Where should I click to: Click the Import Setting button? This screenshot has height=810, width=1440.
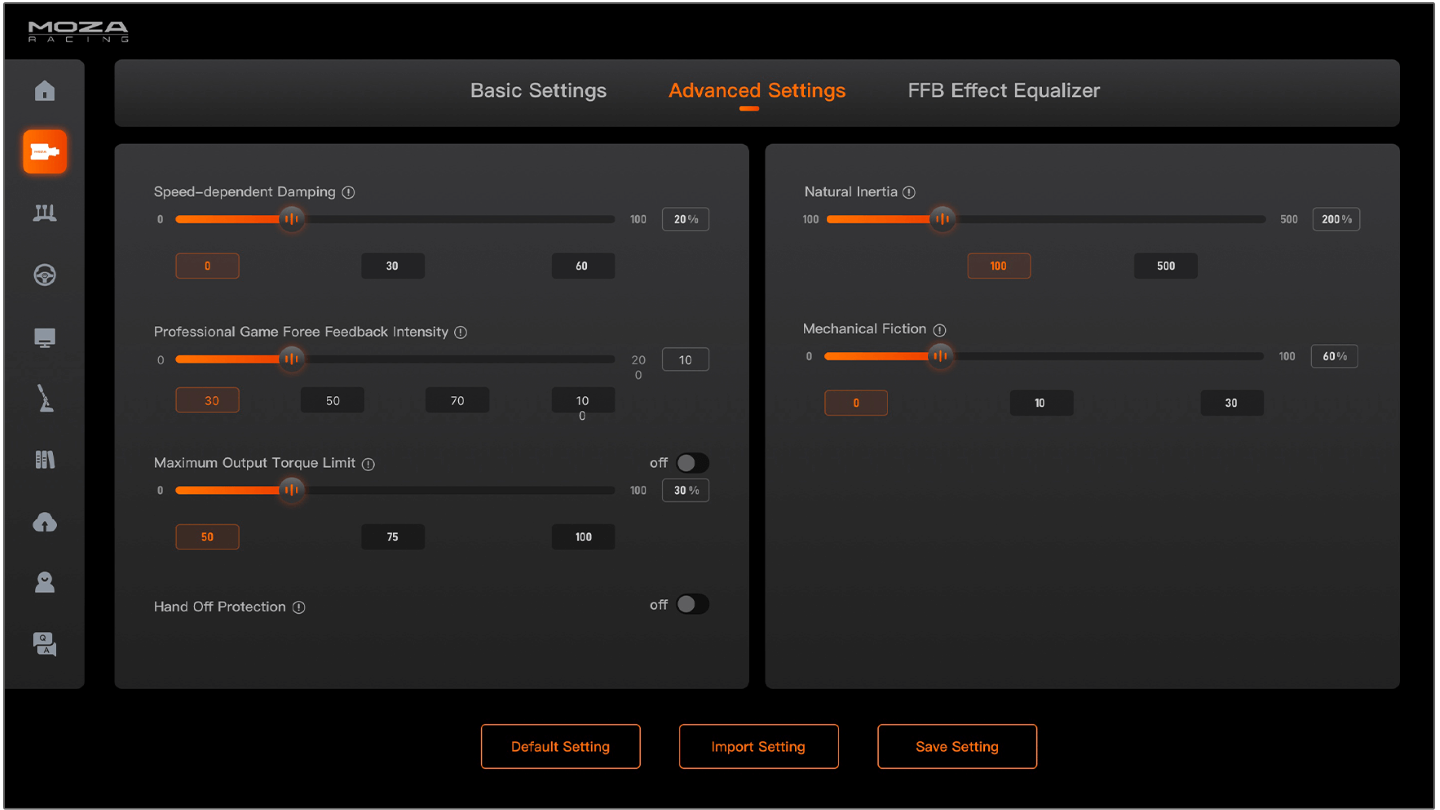(758, 747)
